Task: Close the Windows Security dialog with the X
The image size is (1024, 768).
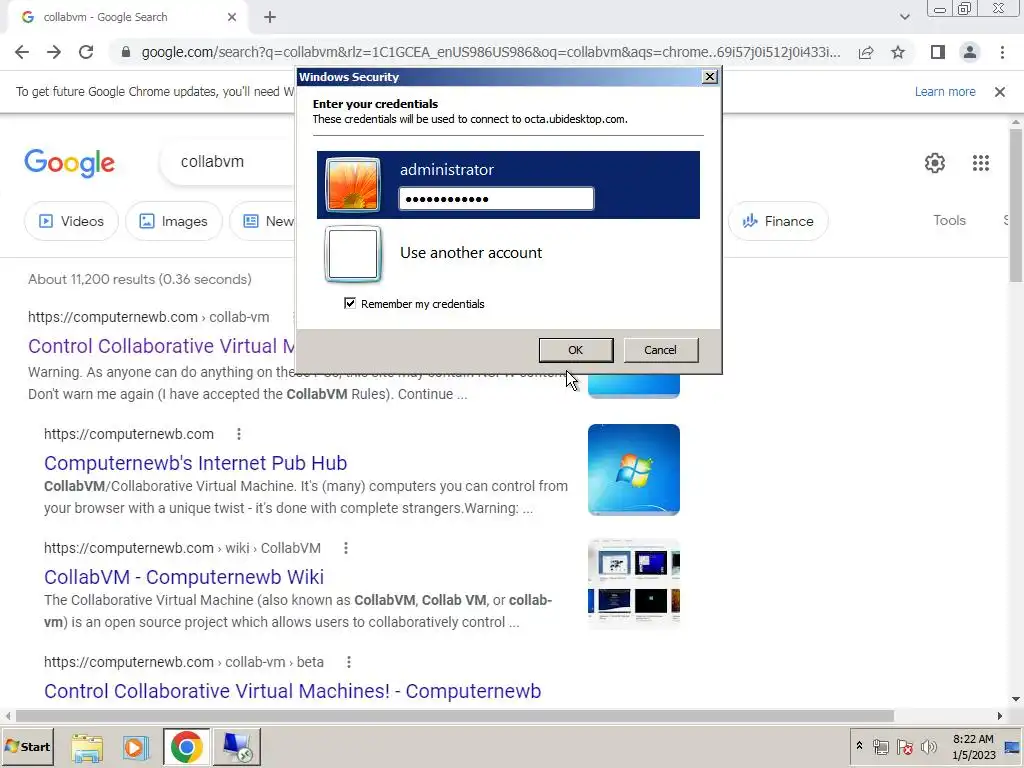Action: pos(710,77)
